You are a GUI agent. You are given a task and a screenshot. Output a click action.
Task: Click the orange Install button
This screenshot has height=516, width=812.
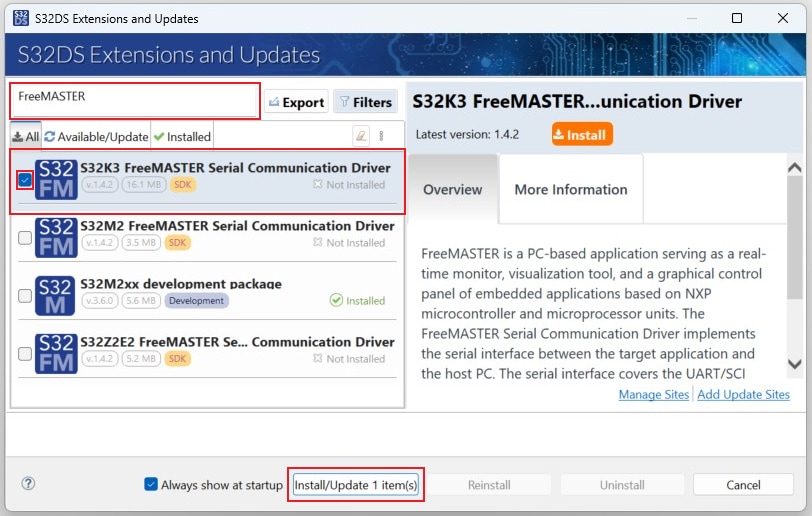point(581,134)
